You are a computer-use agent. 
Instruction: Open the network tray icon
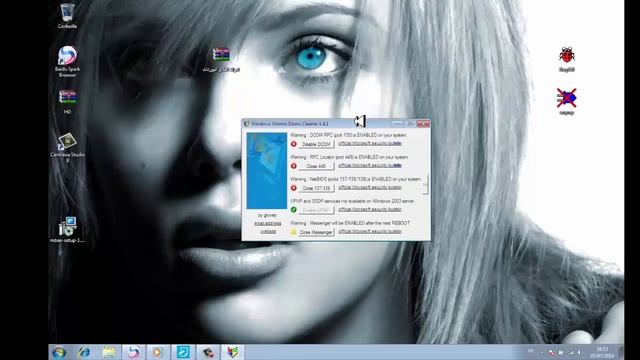pos(570,352)
